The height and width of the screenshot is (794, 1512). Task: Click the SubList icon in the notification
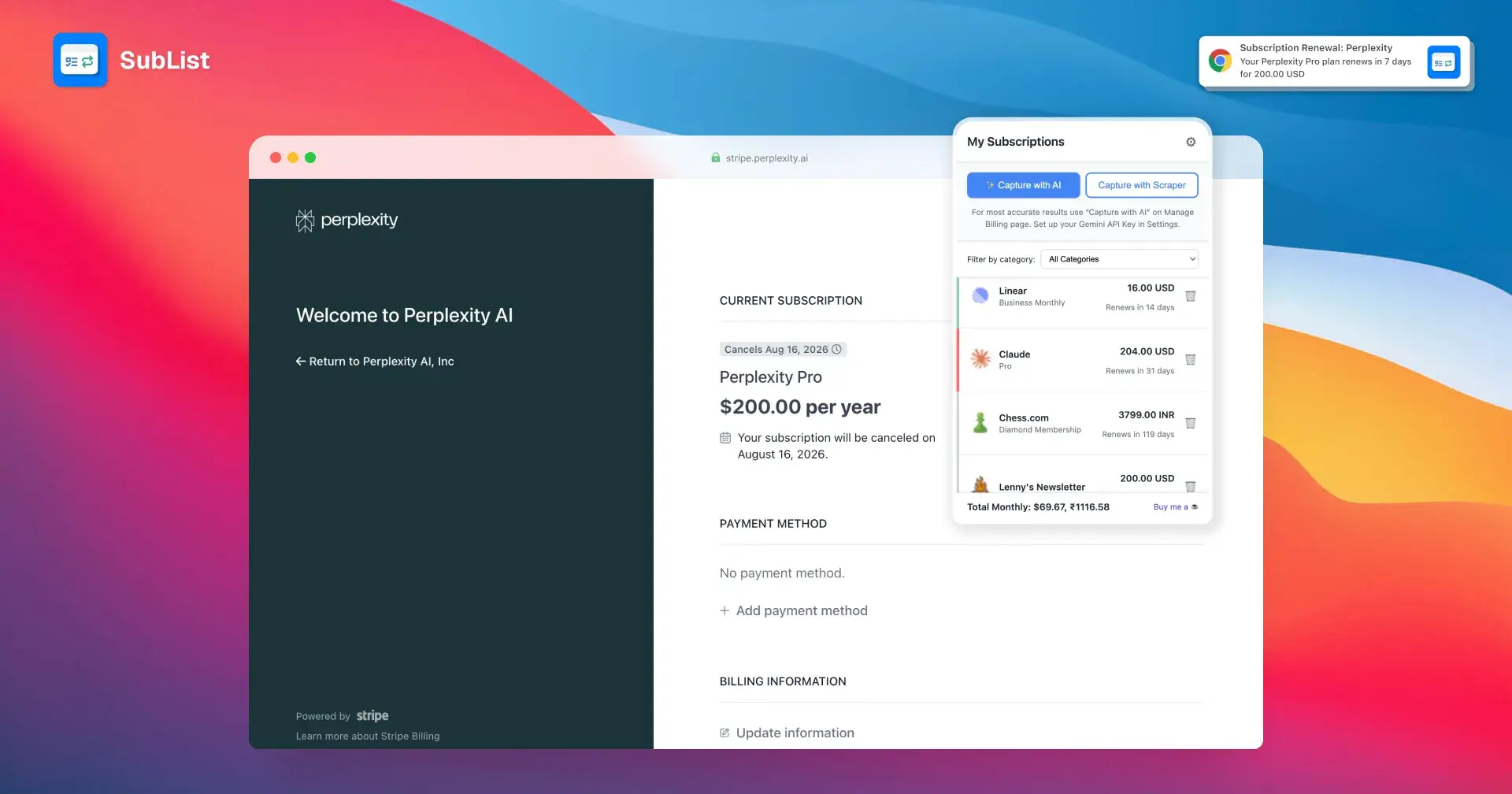(1443, 62)
